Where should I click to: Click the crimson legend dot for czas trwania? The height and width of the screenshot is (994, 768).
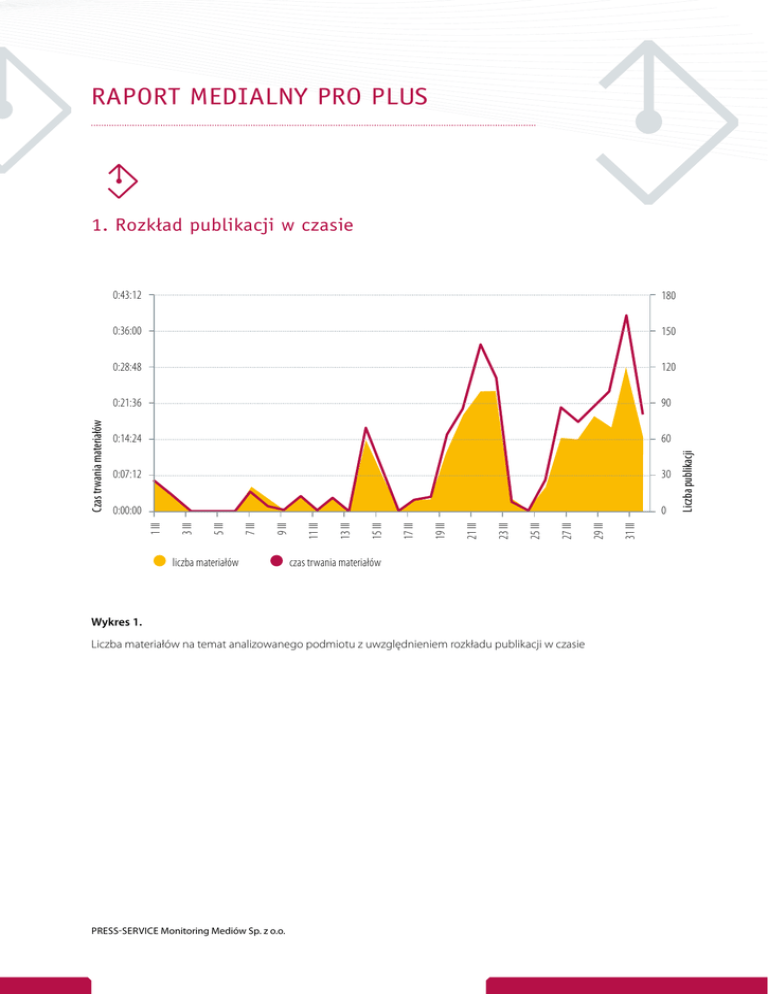(276, 562)
